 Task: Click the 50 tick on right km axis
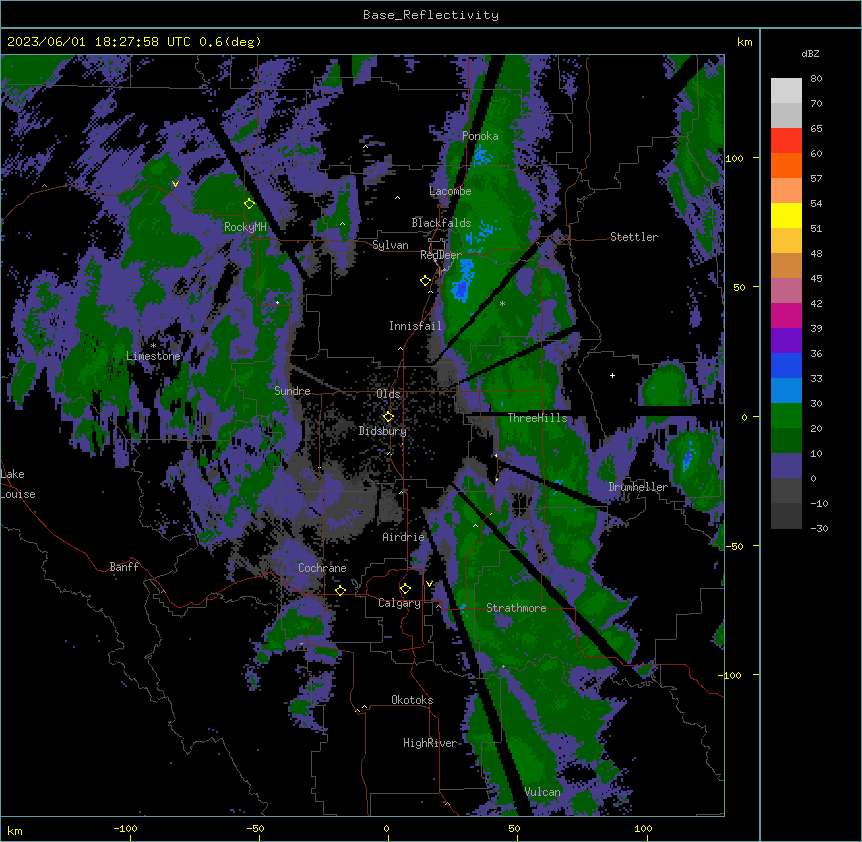[739, 287]
